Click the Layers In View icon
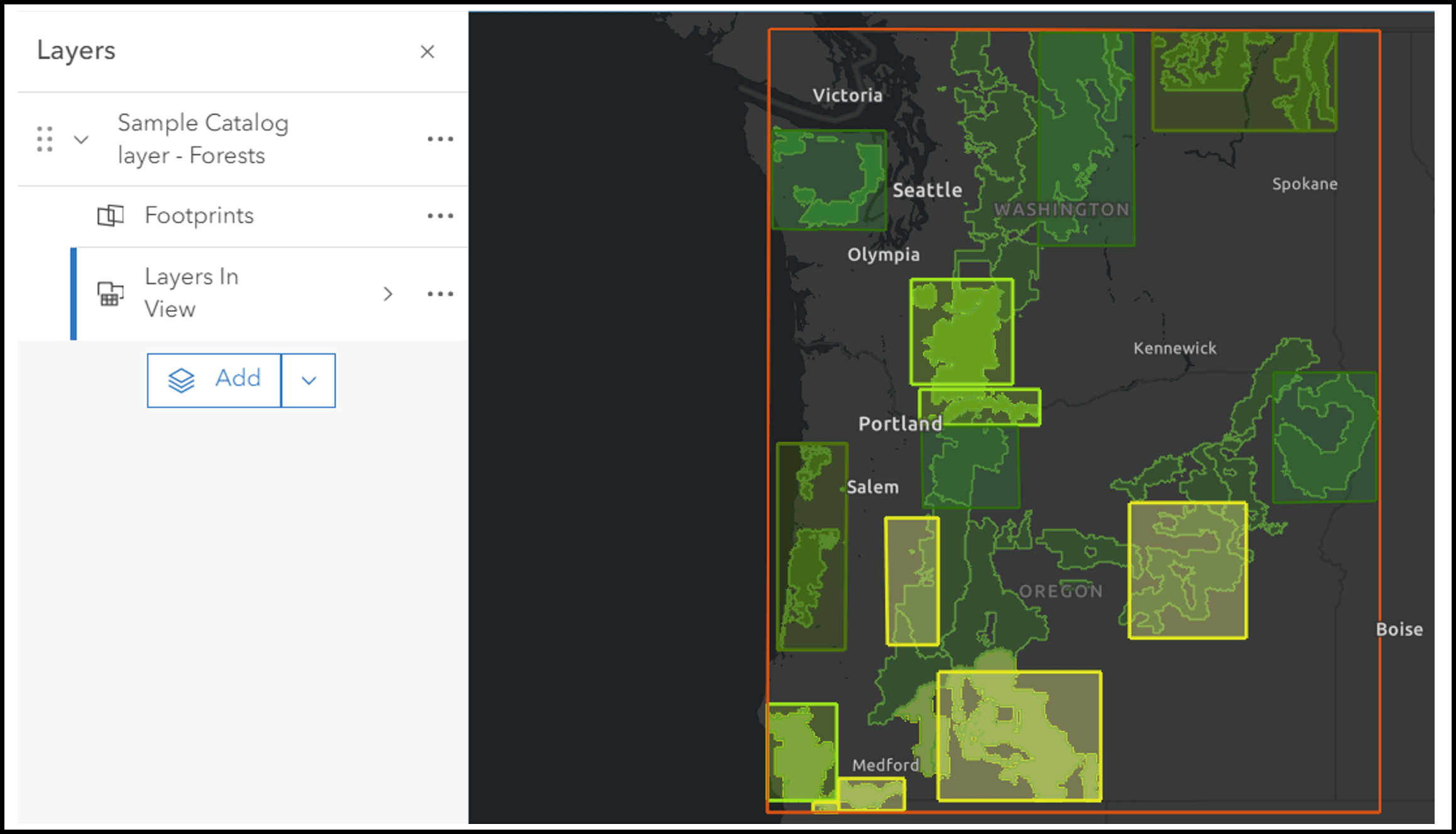This screenshot has width=1456, height=834. (x=110, y=294)
